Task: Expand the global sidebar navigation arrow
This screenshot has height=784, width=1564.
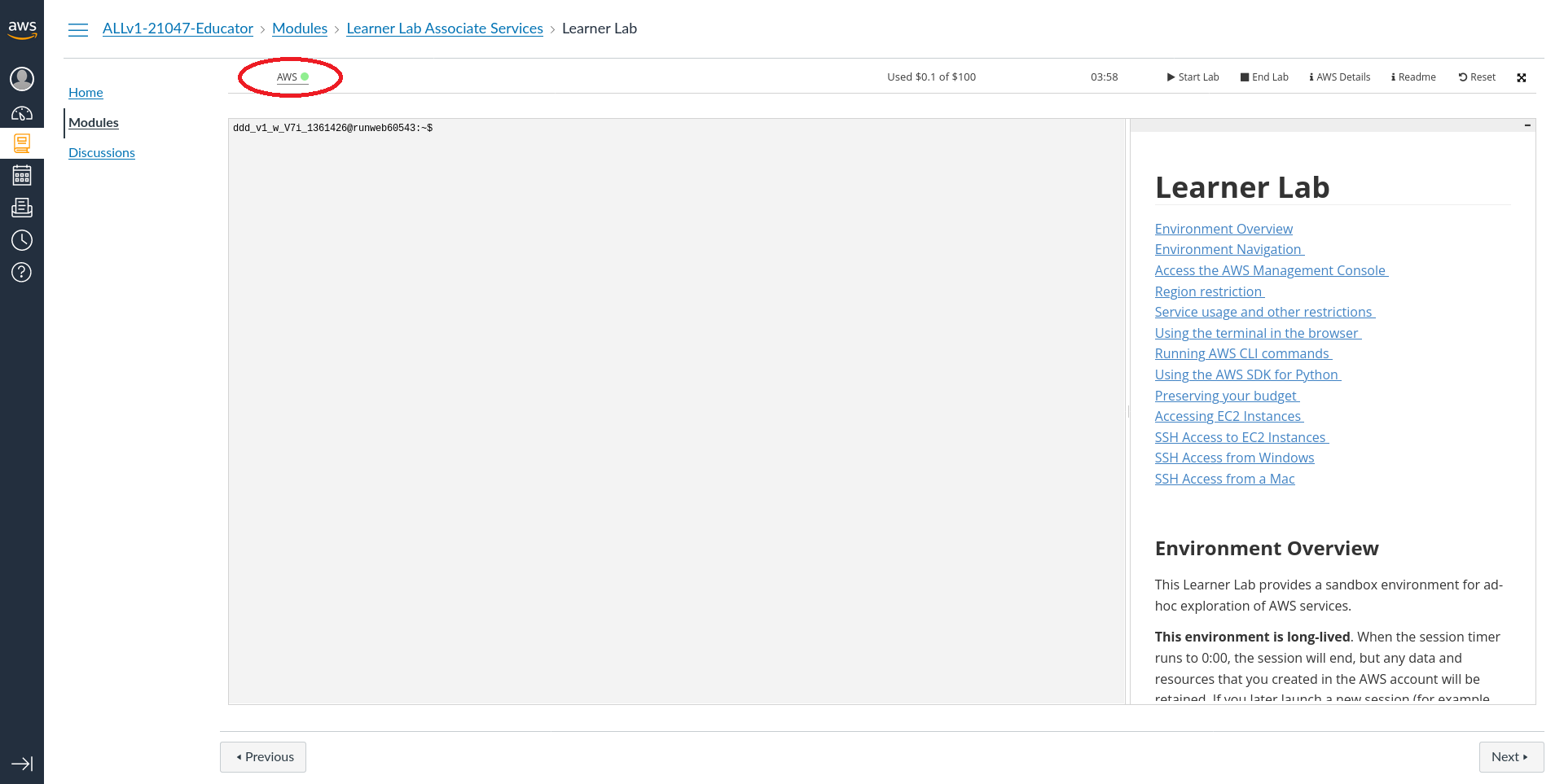Action: 22,764
